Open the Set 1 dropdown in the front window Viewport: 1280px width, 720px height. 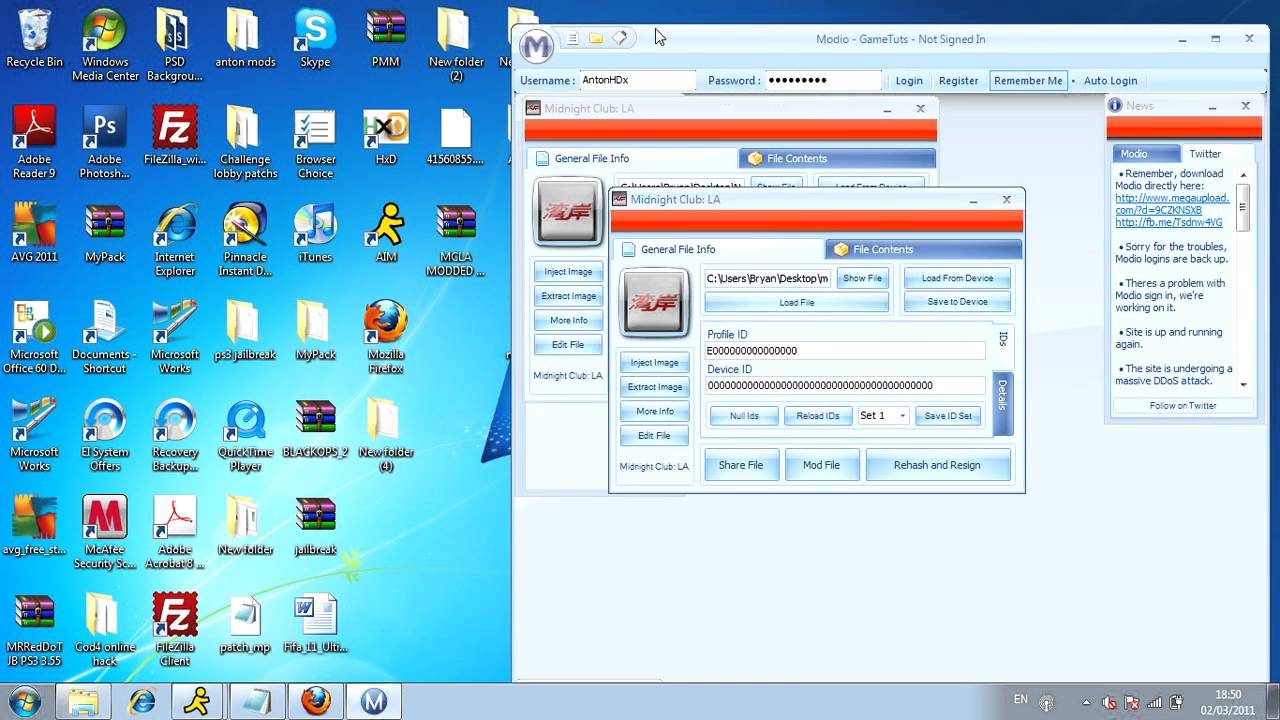pyautogui.click(x=883, y=416)
